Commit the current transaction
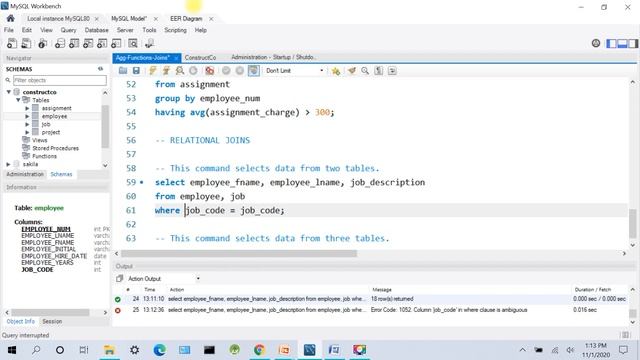 226,71
